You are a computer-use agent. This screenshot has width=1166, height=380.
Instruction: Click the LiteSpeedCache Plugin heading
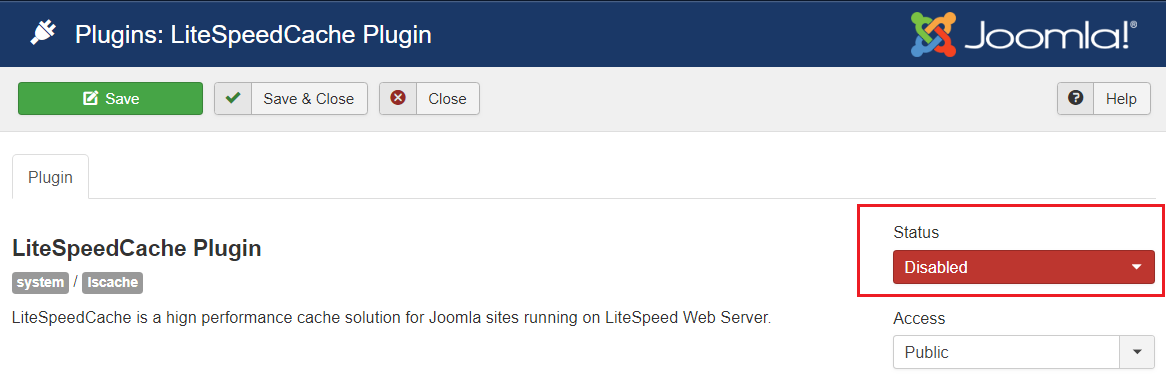(137, 248)
